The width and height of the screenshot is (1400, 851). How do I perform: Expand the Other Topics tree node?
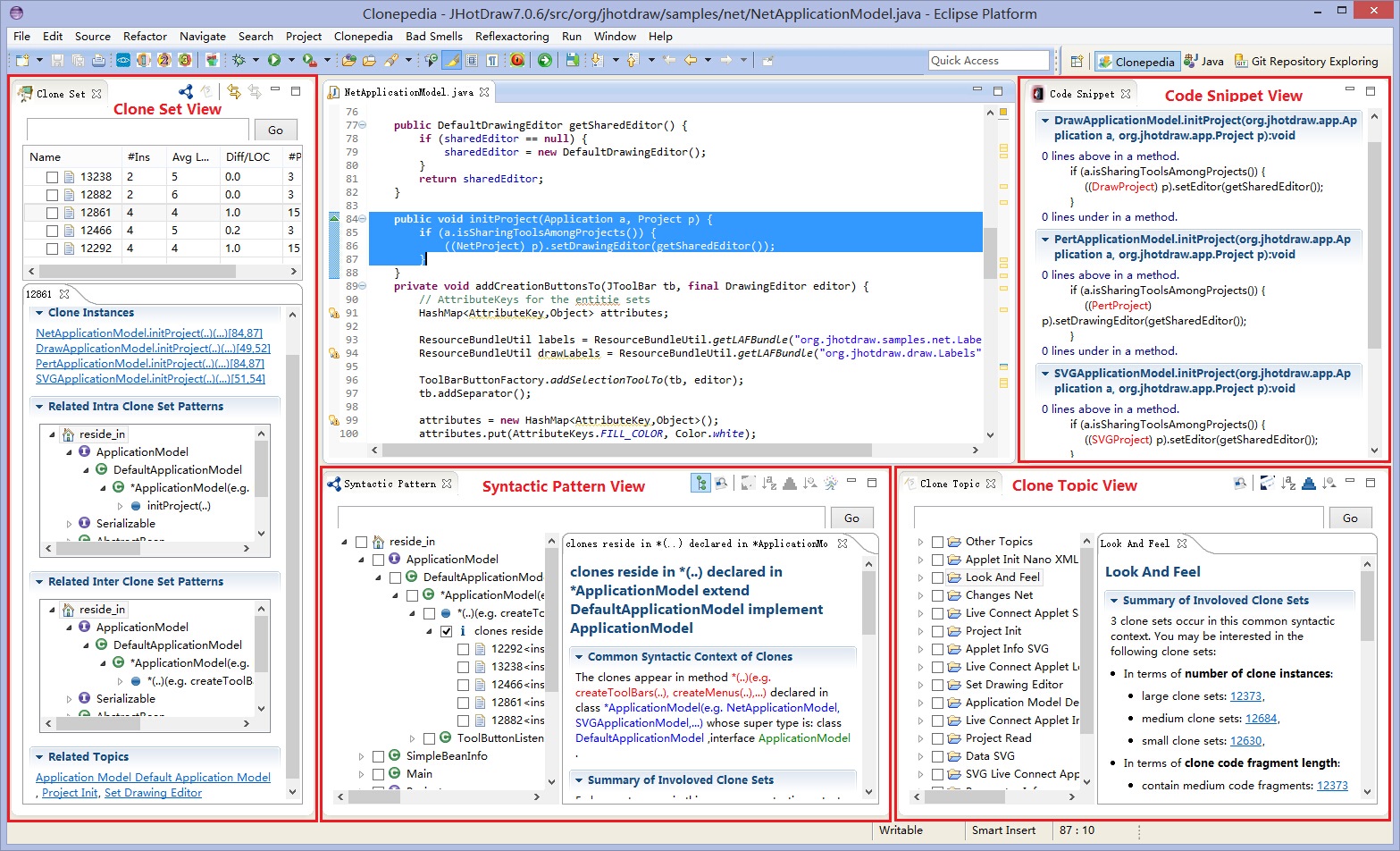pos(920,542)
